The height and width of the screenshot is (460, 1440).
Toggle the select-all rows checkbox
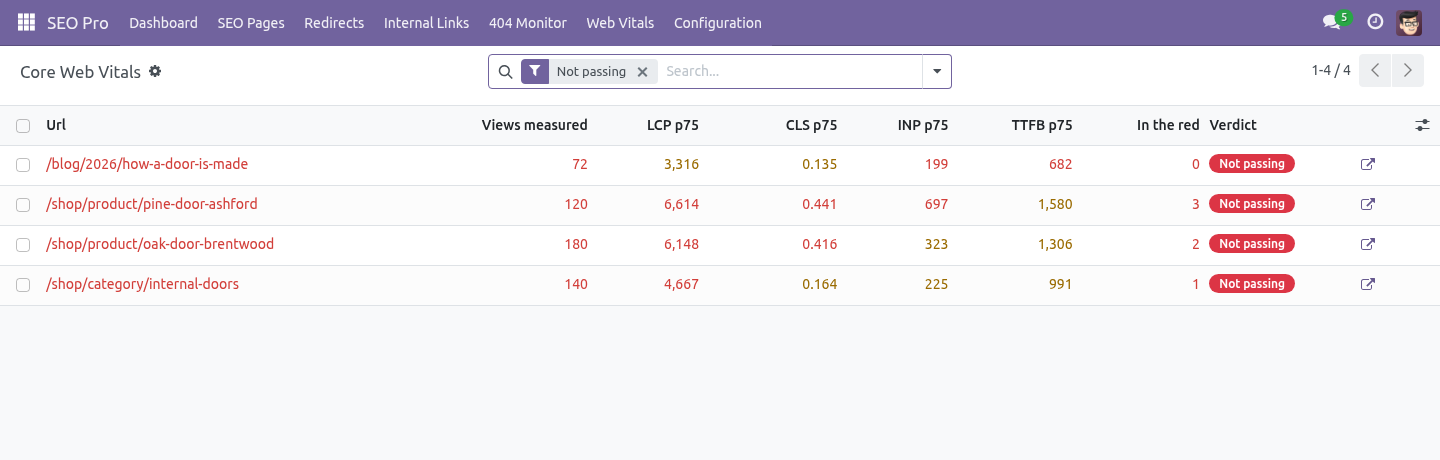23,125
